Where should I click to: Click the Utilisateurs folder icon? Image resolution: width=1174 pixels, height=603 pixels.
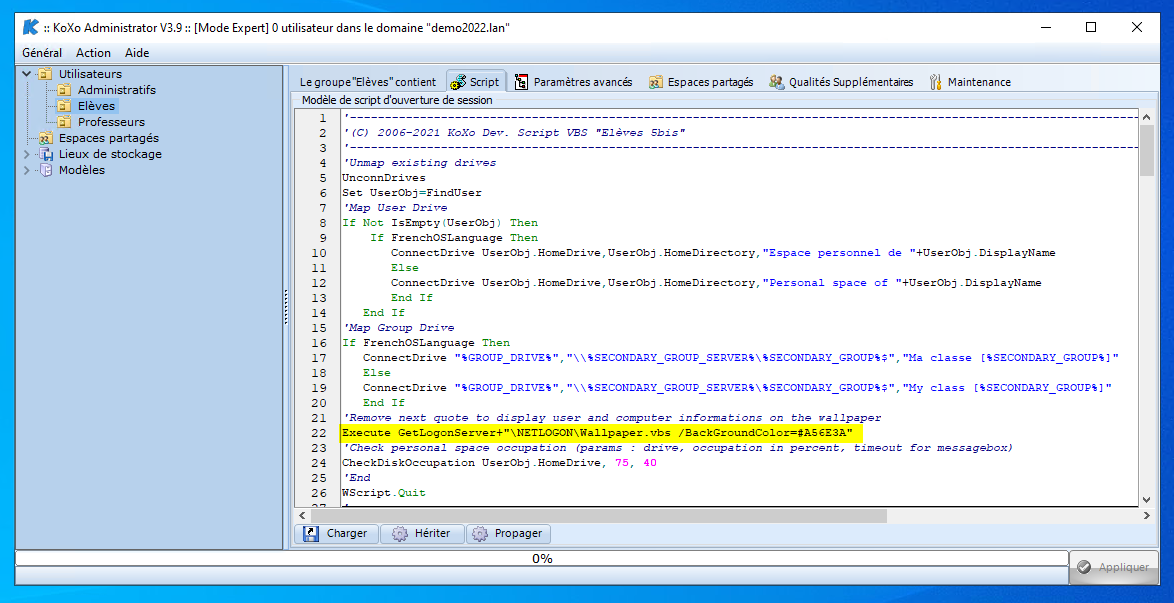46,74
